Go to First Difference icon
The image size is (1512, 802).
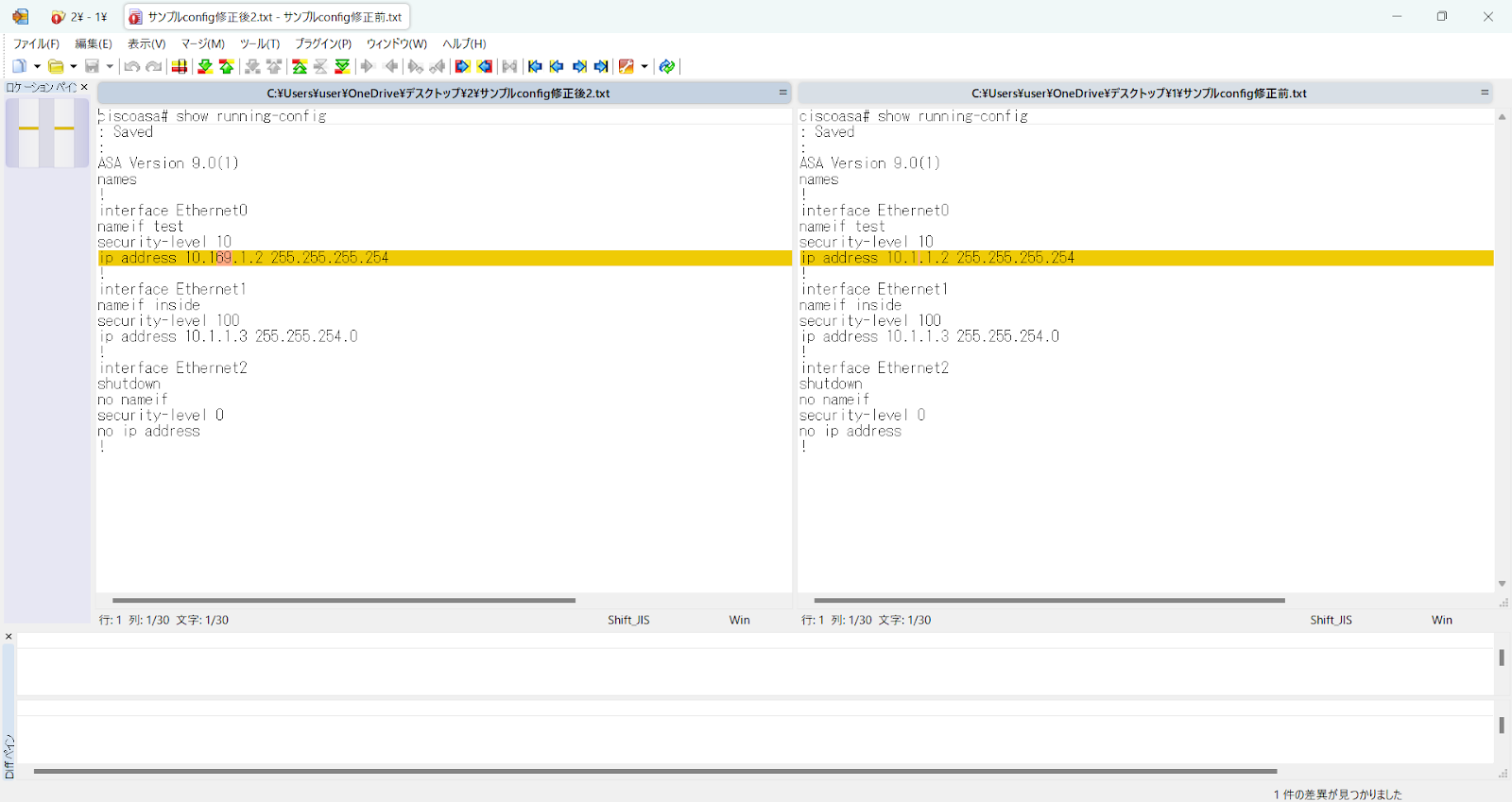click(300, 66)
